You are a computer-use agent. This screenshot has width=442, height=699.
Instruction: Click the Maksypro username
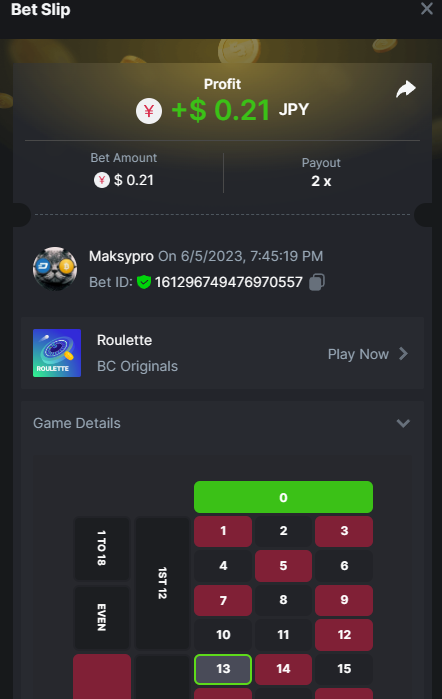(x=121, y=256)
